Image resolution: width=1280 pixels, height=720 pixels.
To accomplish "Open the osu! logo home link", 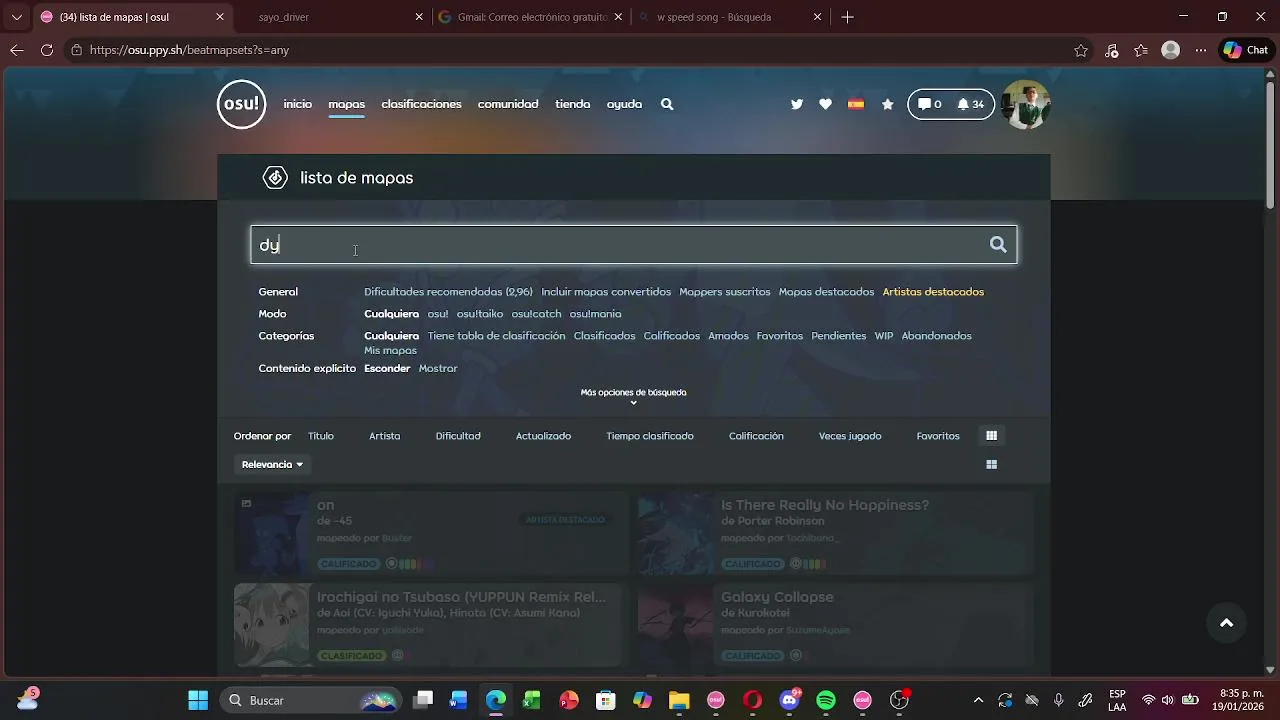I will pos(242,104).
